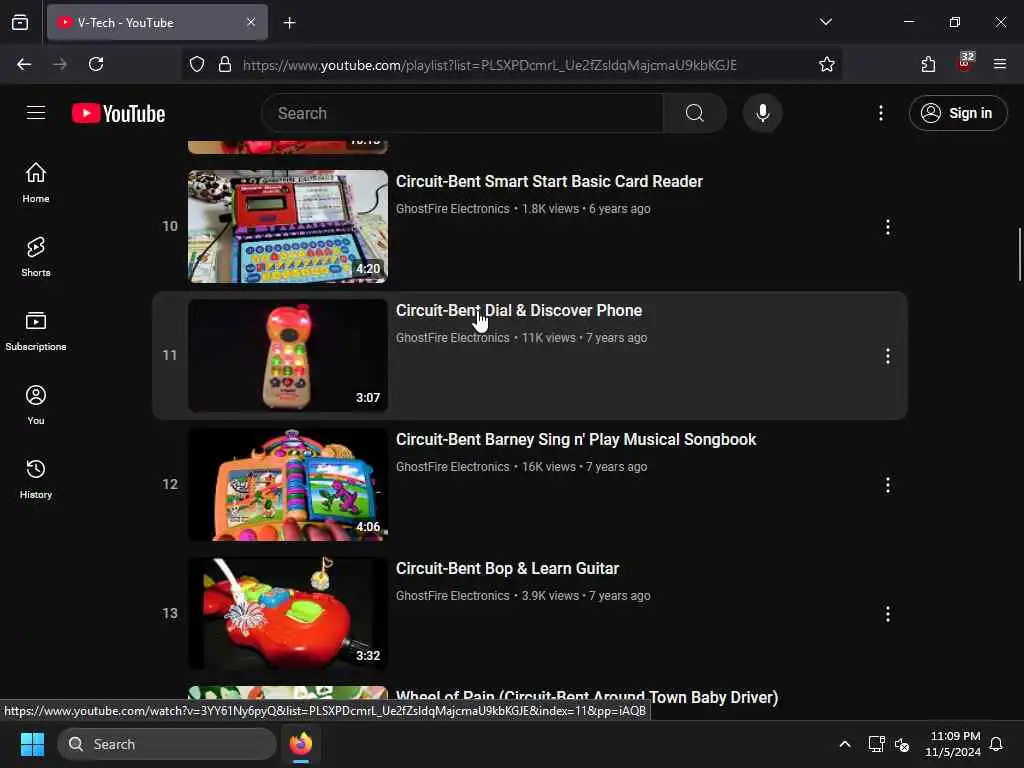Open Firefox application menu
This screenshot has width=1024, height=768.
click(1000, 64)
